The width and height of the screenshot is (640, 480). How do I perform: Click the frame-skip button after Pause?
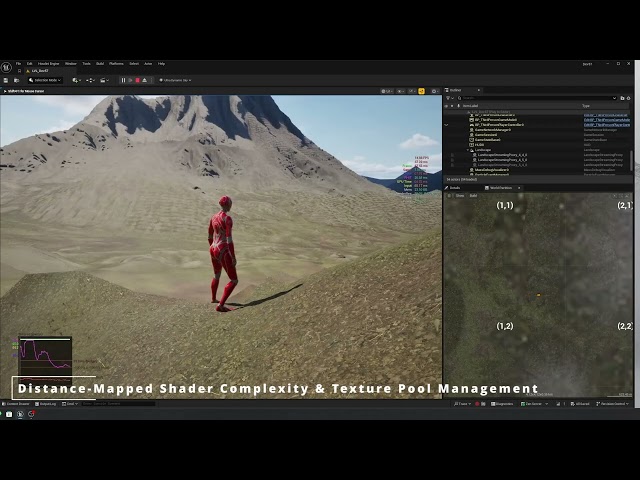130,80
